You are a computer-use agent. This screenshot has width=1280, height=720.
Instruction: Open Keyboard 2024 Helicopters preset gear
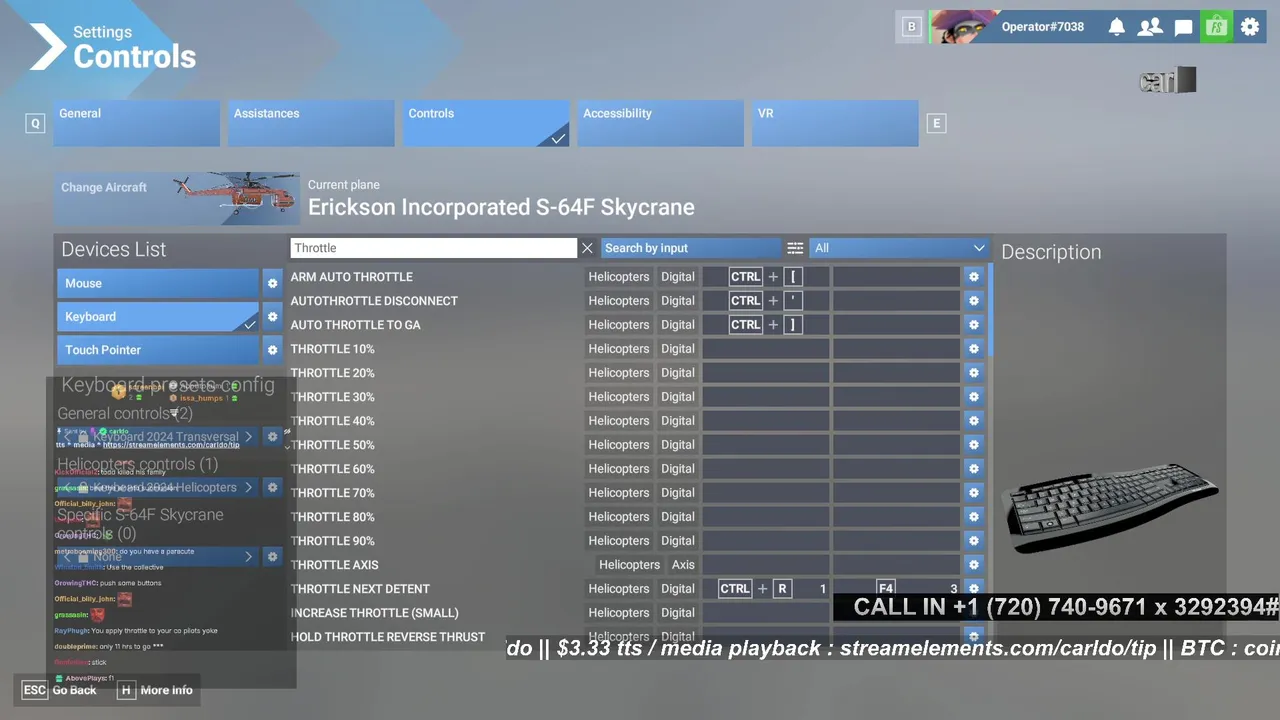[272, 487]
